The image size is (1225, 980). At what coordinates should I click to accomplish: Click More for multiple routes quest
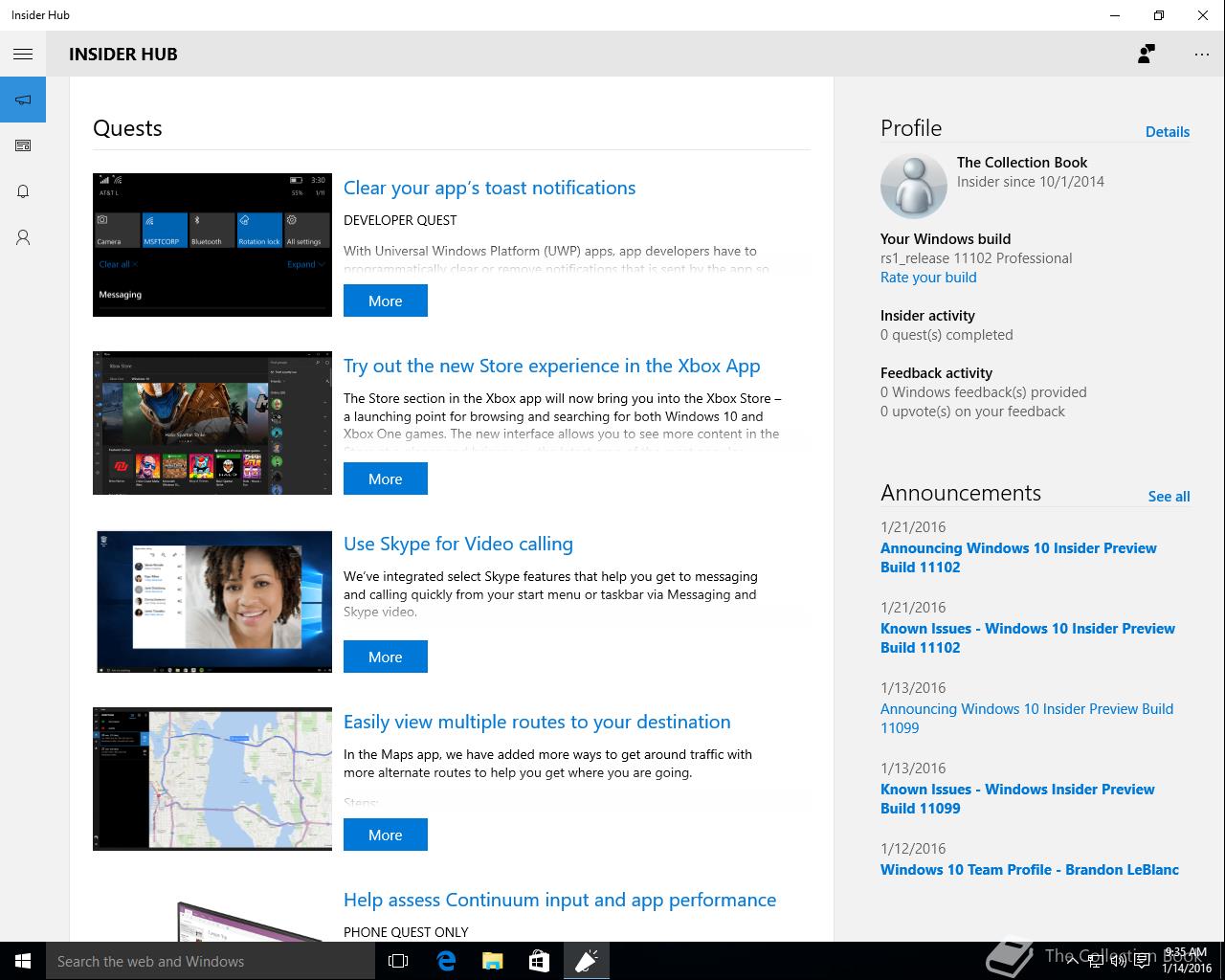386,835
